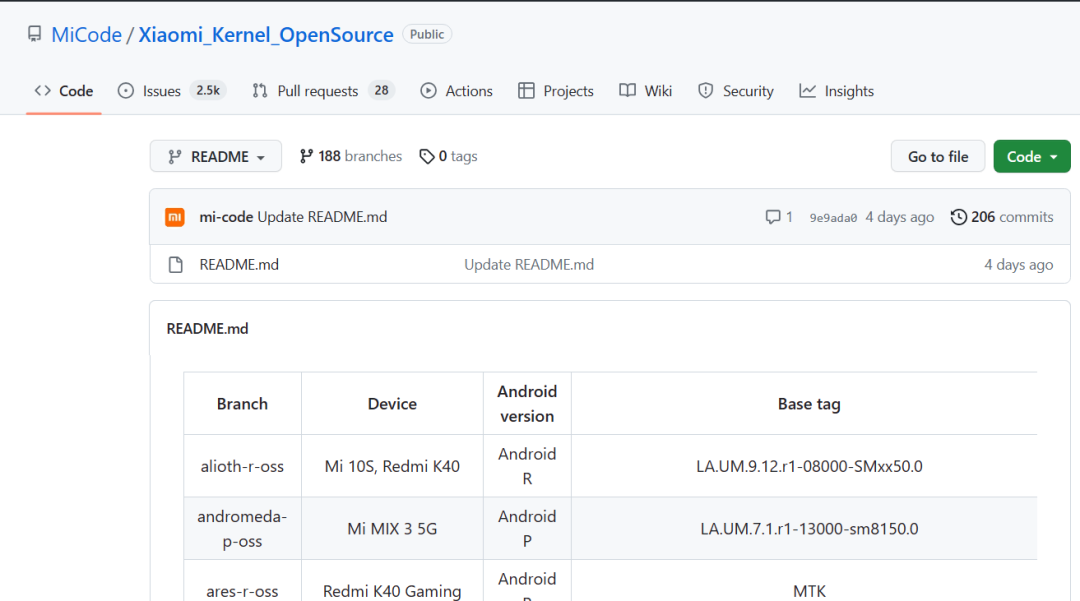Click the branches fork icon
Screen dimensions: 1080x601
pyautogui.click(x=306, y=156)
